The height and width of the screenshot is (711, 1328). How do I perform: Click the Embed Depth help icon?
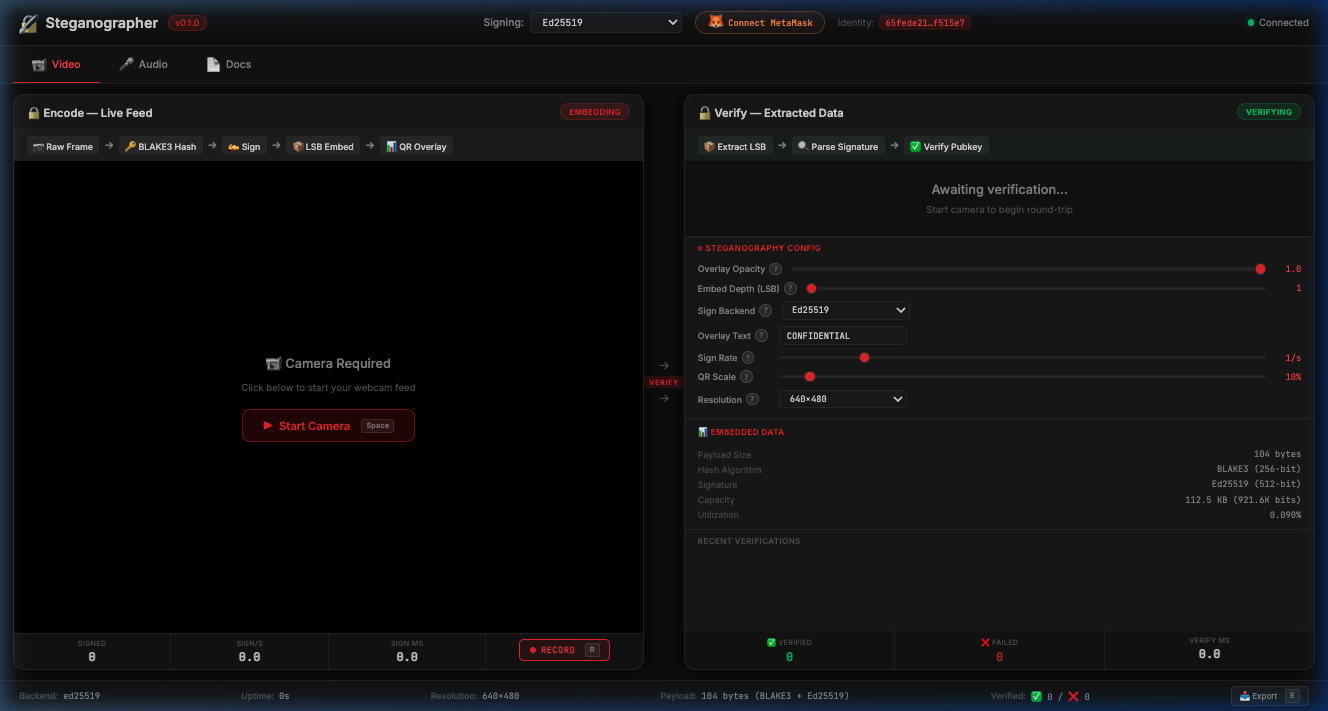pos(790,289)
